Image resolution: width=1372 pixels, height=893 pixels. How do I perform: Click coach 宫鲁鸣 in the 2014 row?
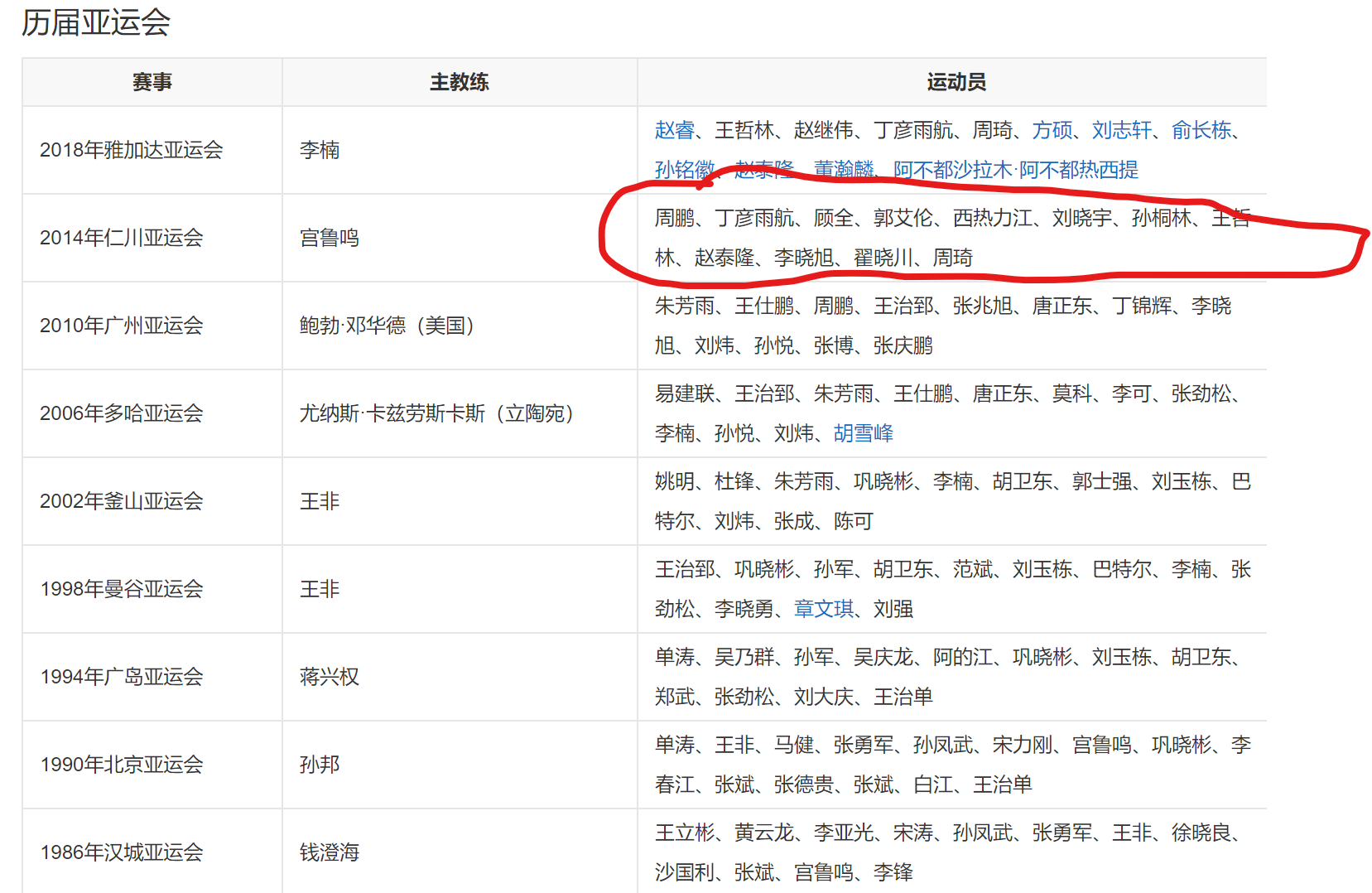point(330,238)
